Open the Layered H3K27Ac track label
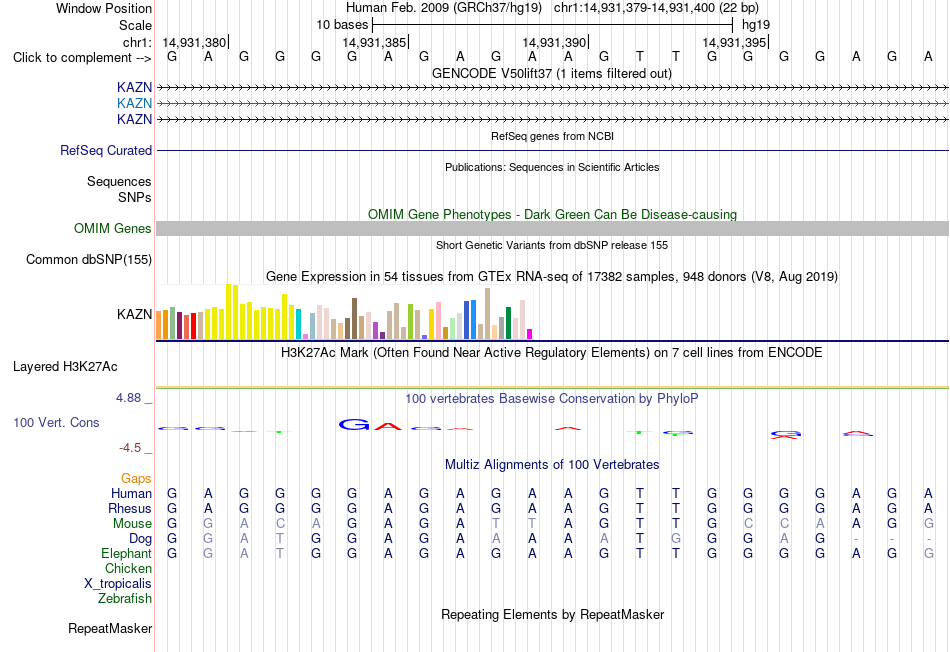 (x=65, y=367)
